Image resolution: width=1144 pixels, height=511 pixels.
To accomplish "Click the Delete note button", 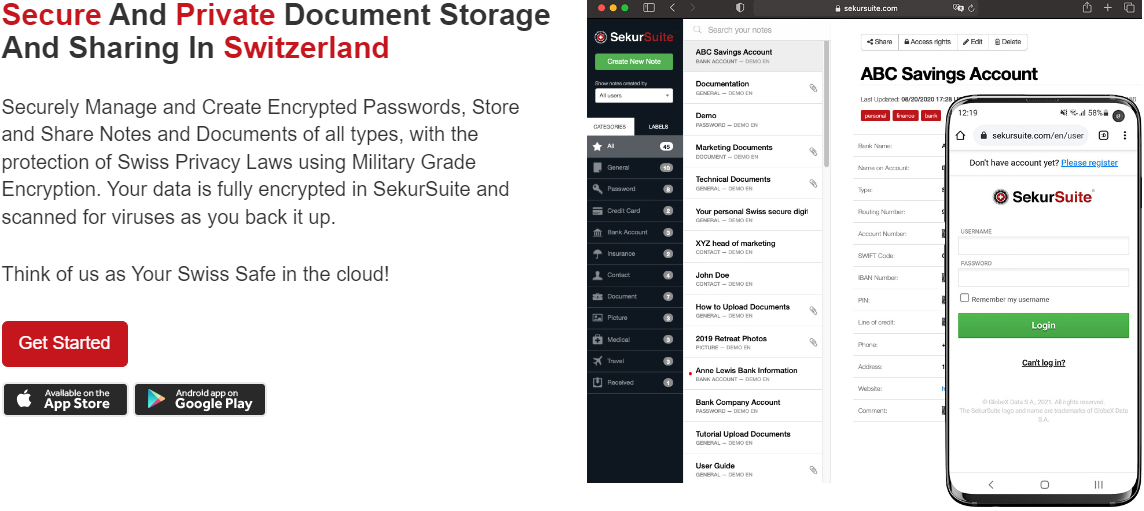I will coord(1008,42).
